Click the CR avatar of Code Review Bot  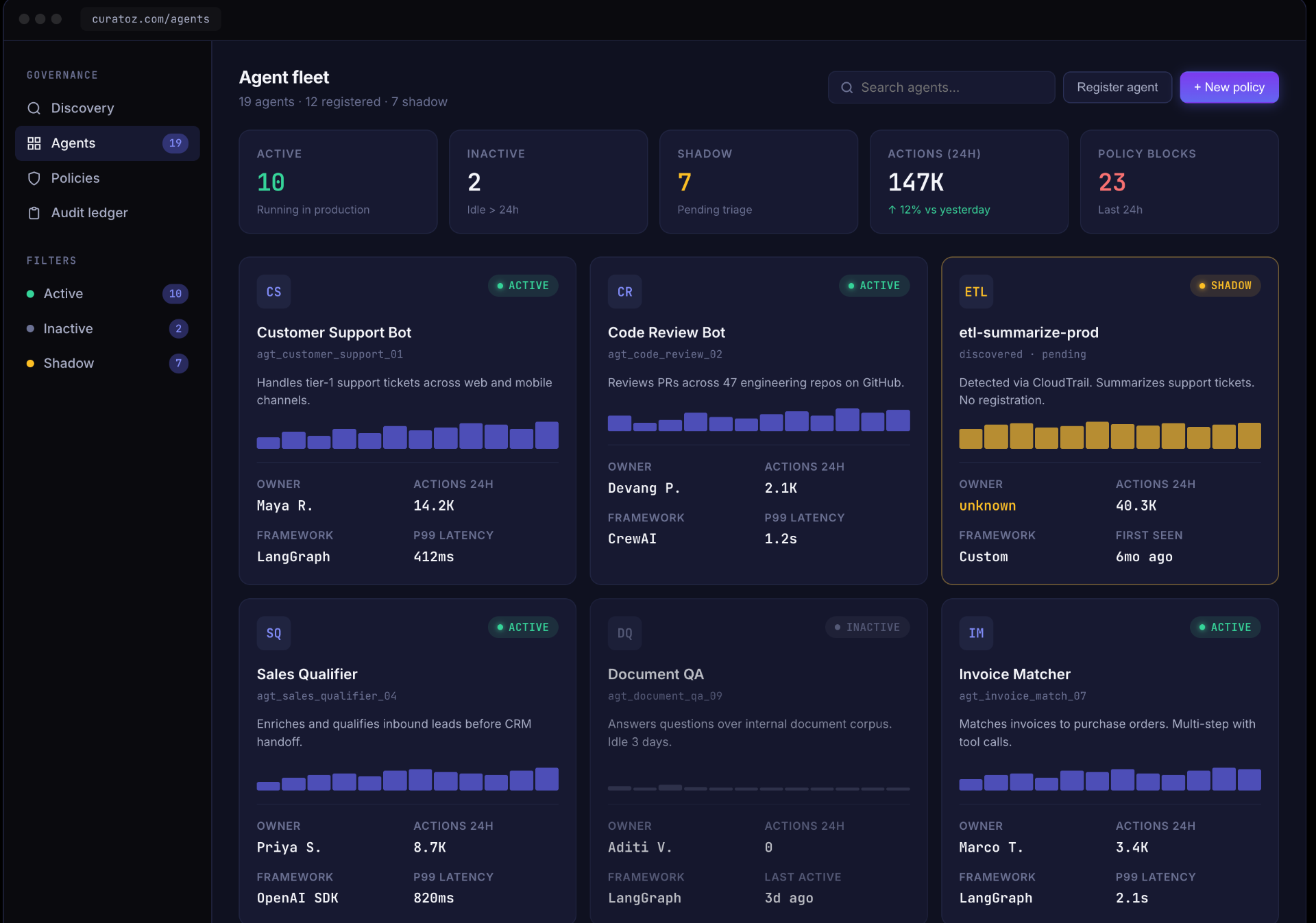pyautogui.click(x=624, y=292)
